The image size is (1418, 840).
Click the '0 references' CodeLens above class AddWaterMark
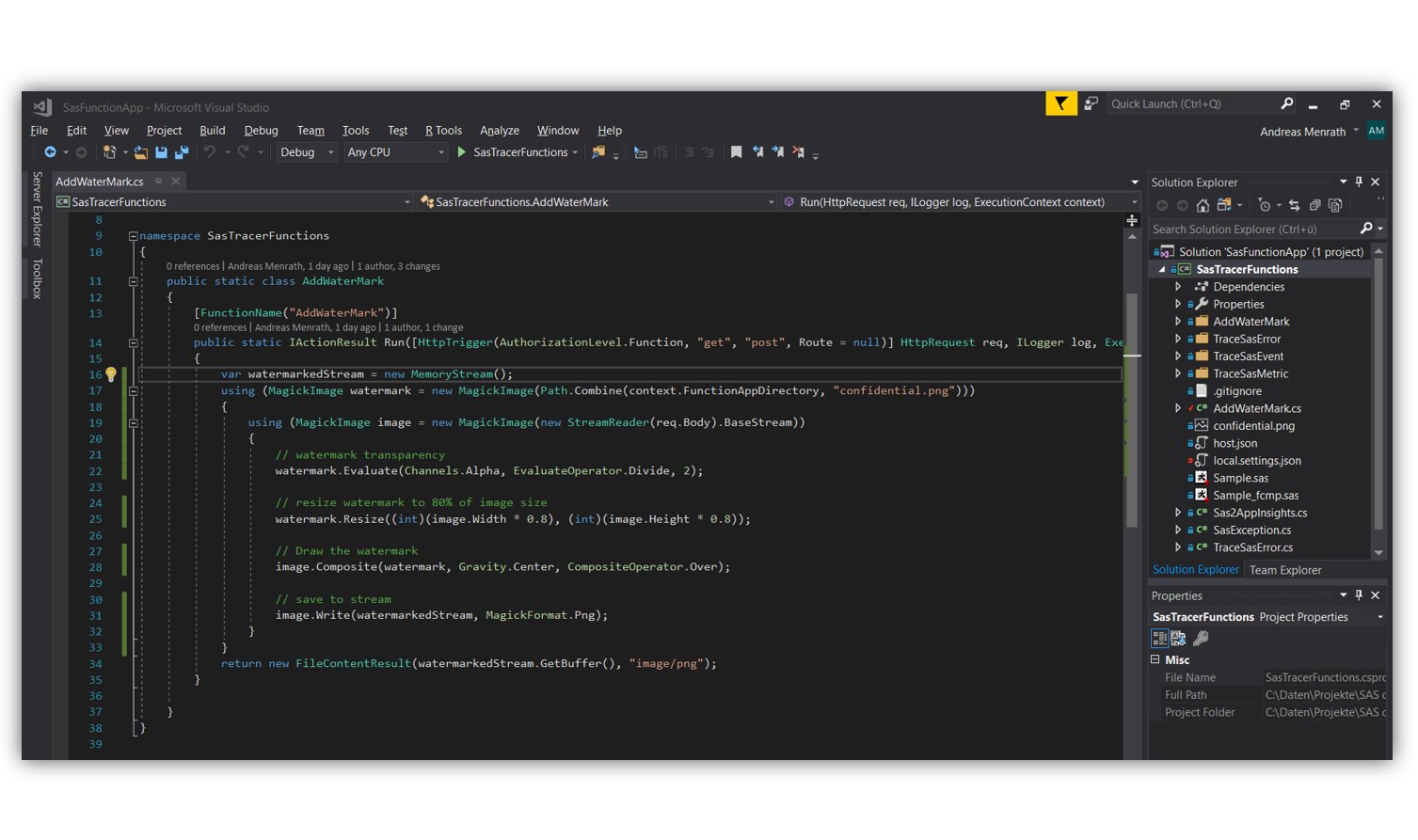click(193, 266)
